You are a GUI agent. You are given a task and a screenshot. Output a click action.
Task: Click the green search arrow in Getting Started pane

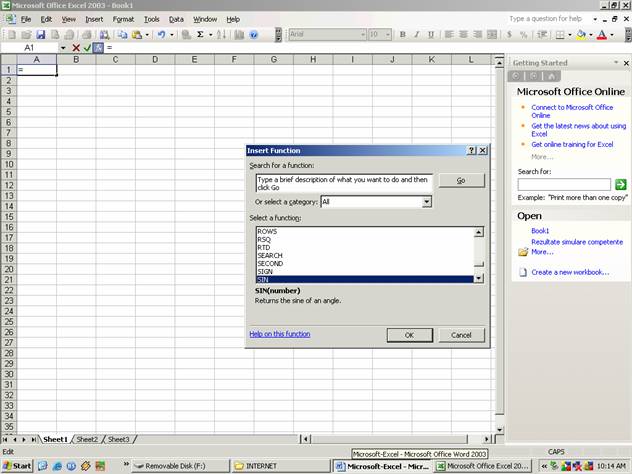621,185
